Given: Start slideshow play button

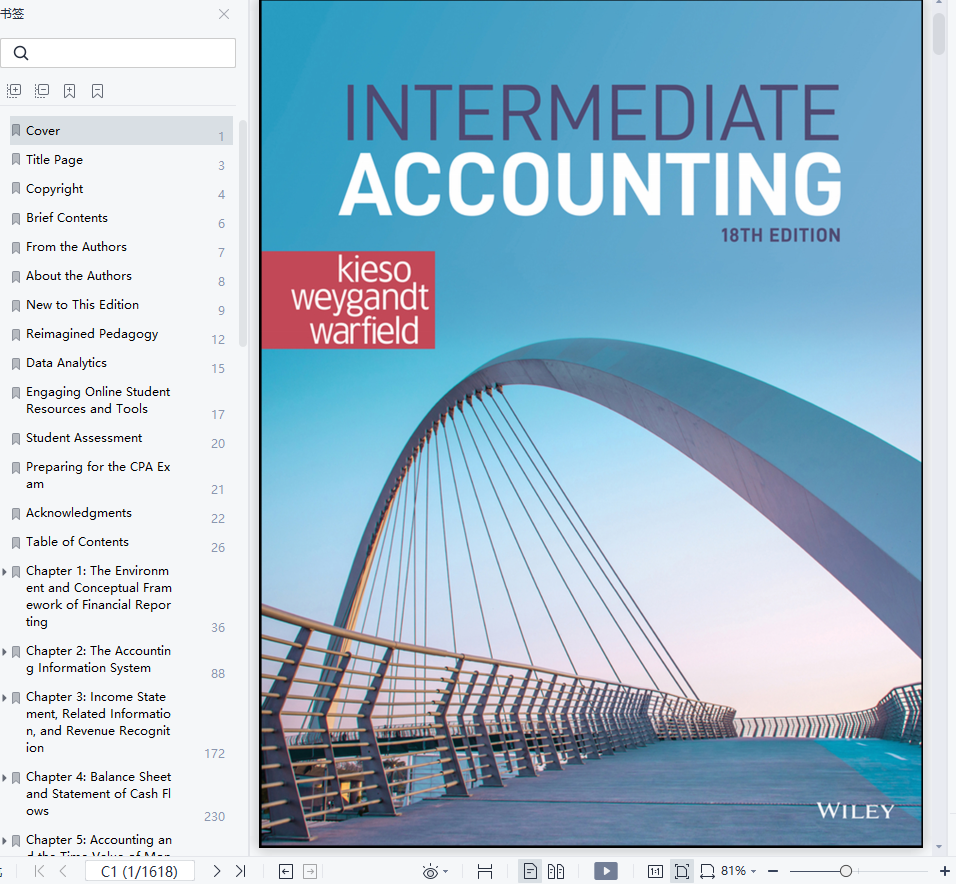Looking at the screenshot, I should point(605,871).
